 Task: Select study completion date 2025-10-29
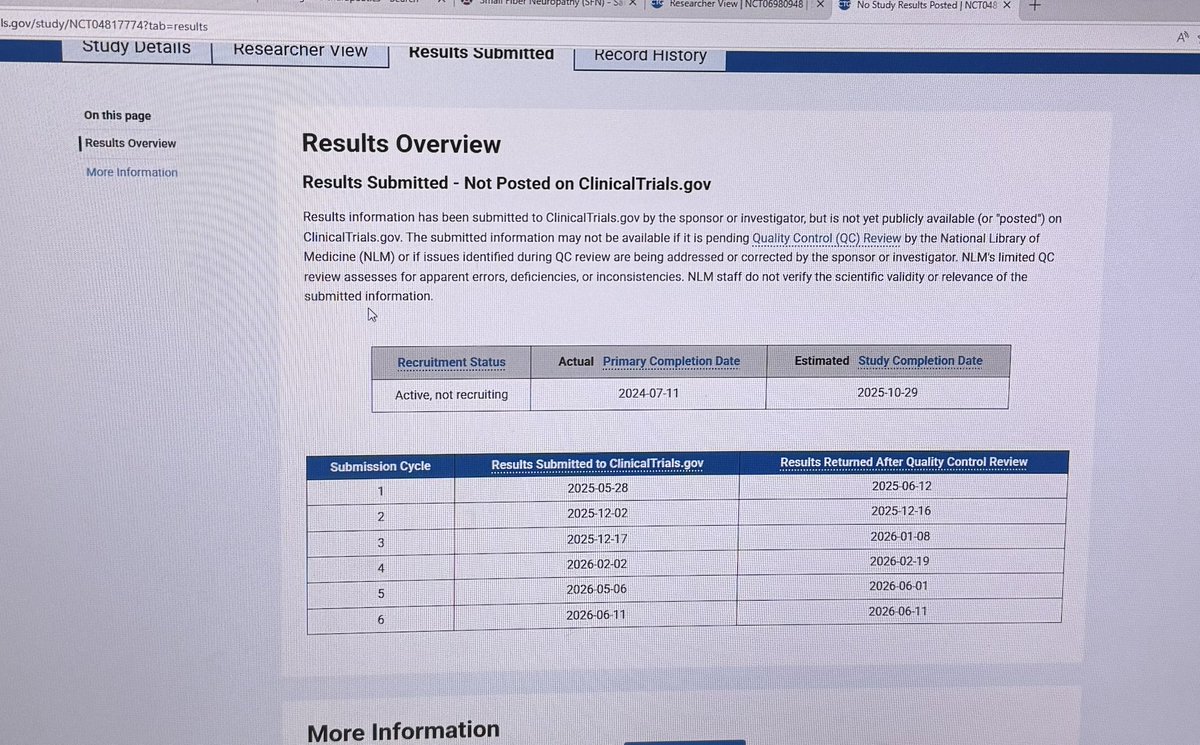point(888,392)
